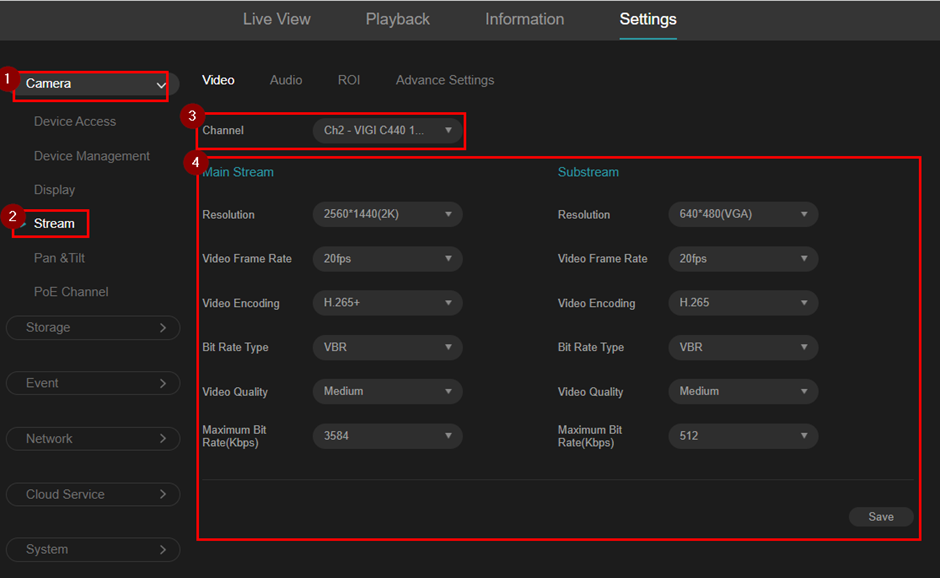Viewport: 940px width, 578px height.
Task: Open the Substream Video Encoding dropdown
Action: point(743,302)
